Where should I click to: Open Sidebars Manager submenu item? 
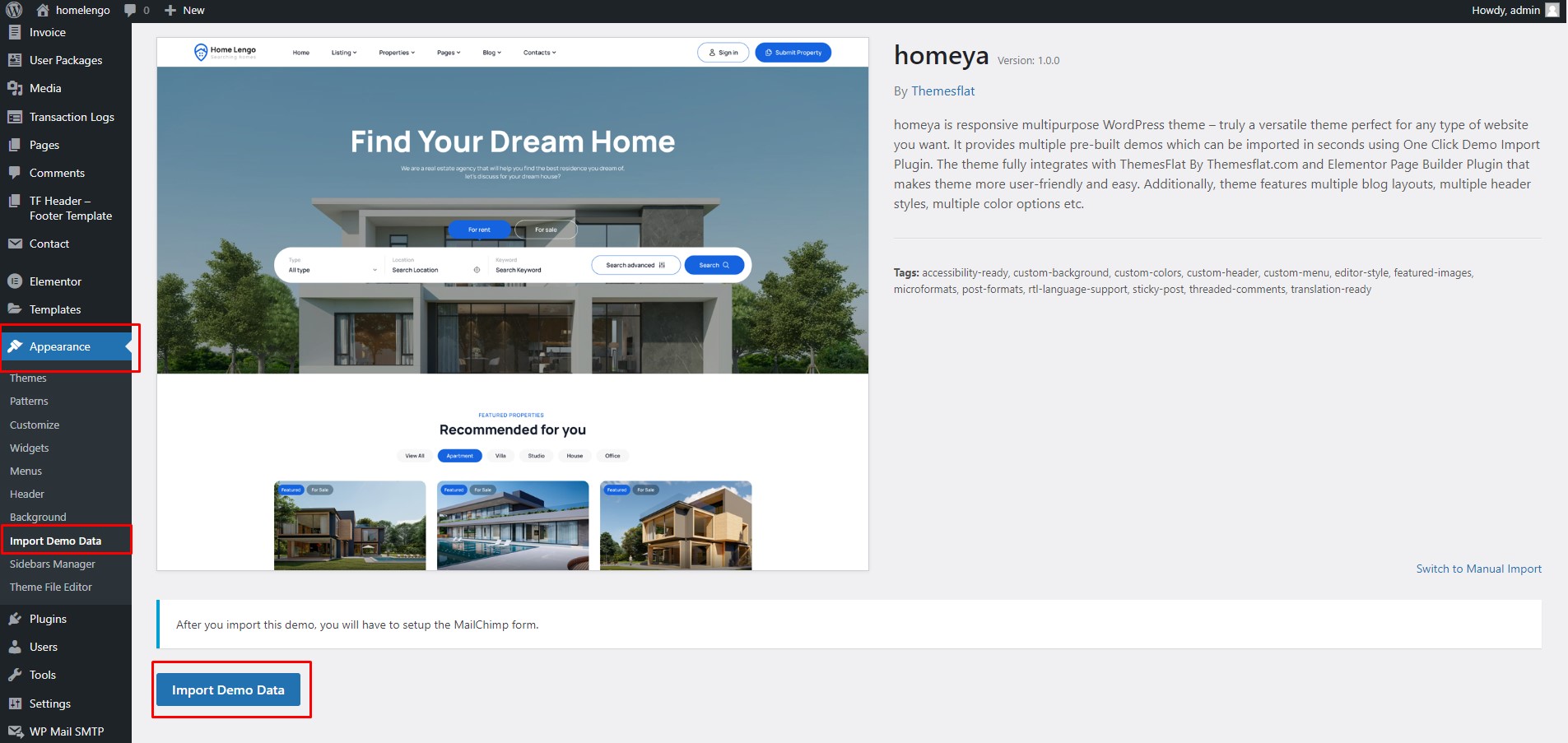coord(53,564)
